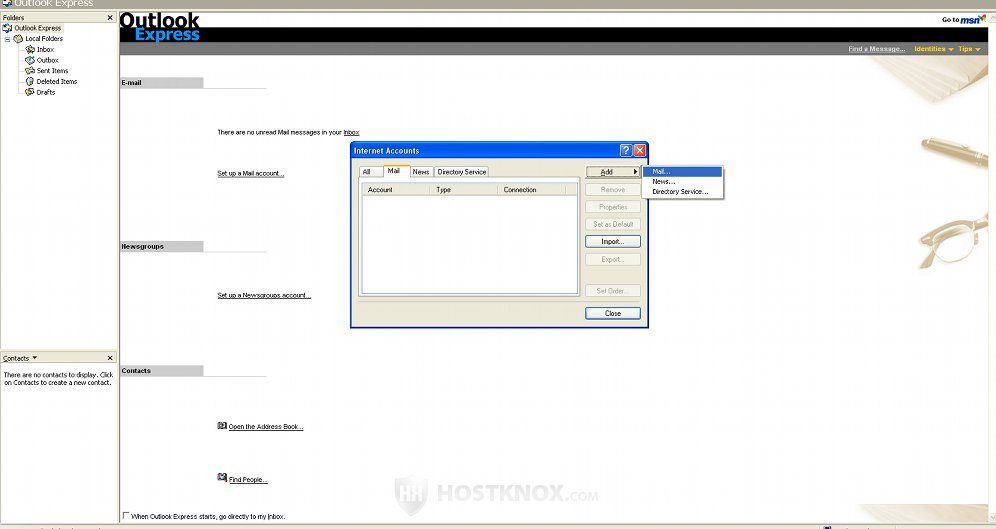
Task: Click the Address Book icon
Action: [x=222, y=425]
